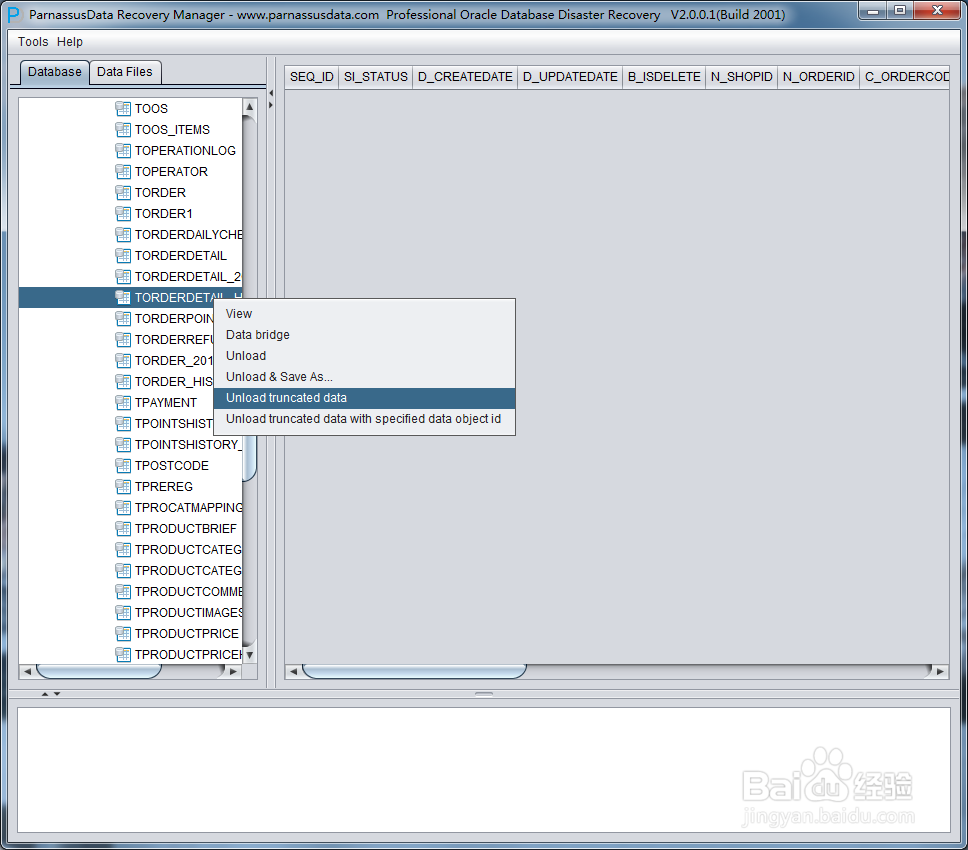The height and width of the screenshot is (850, 968).
Task: Click the table icon beside TOPERATIONLOG
Action: click(x=123, y=151)
